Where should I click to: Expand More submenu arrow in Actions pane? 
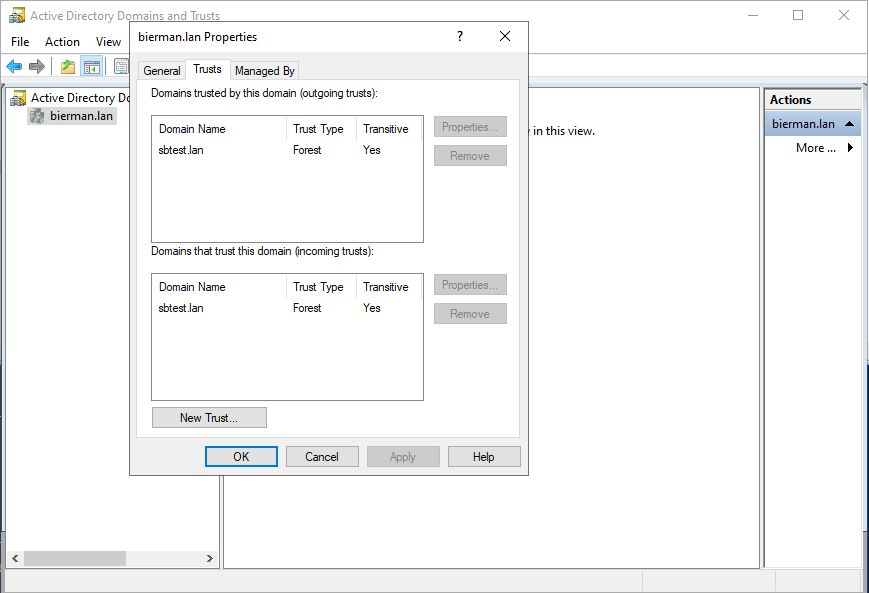point(850,148)
